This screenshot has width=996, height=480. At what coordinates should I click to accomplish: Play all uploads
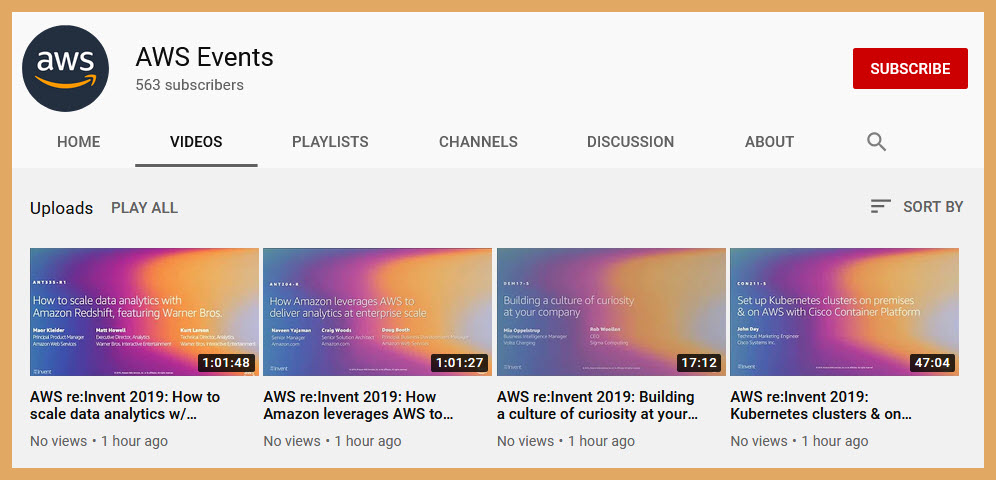pyautogui.click(x=144, y=208)
